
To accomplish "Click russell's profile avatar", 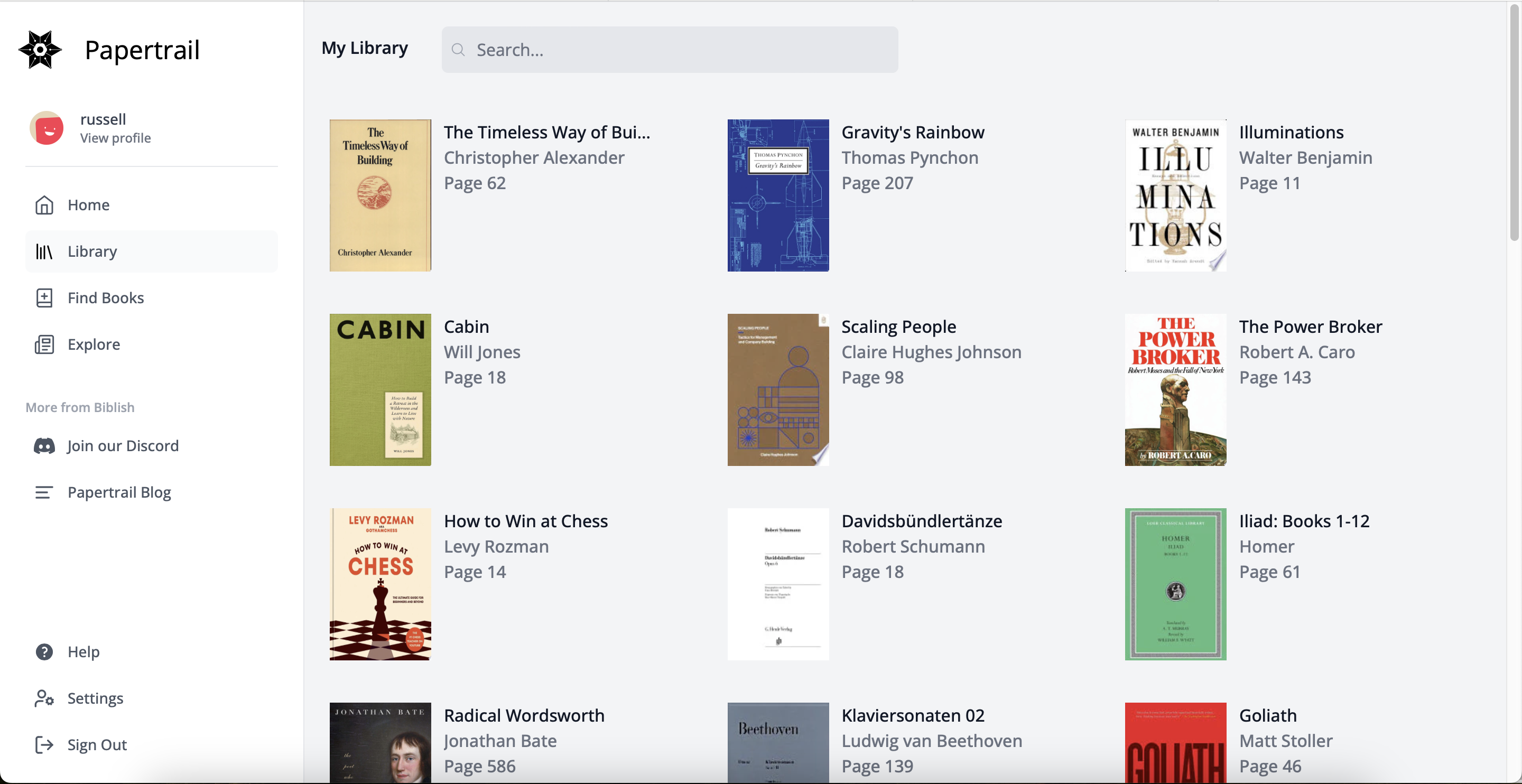I will pos(47,128).
